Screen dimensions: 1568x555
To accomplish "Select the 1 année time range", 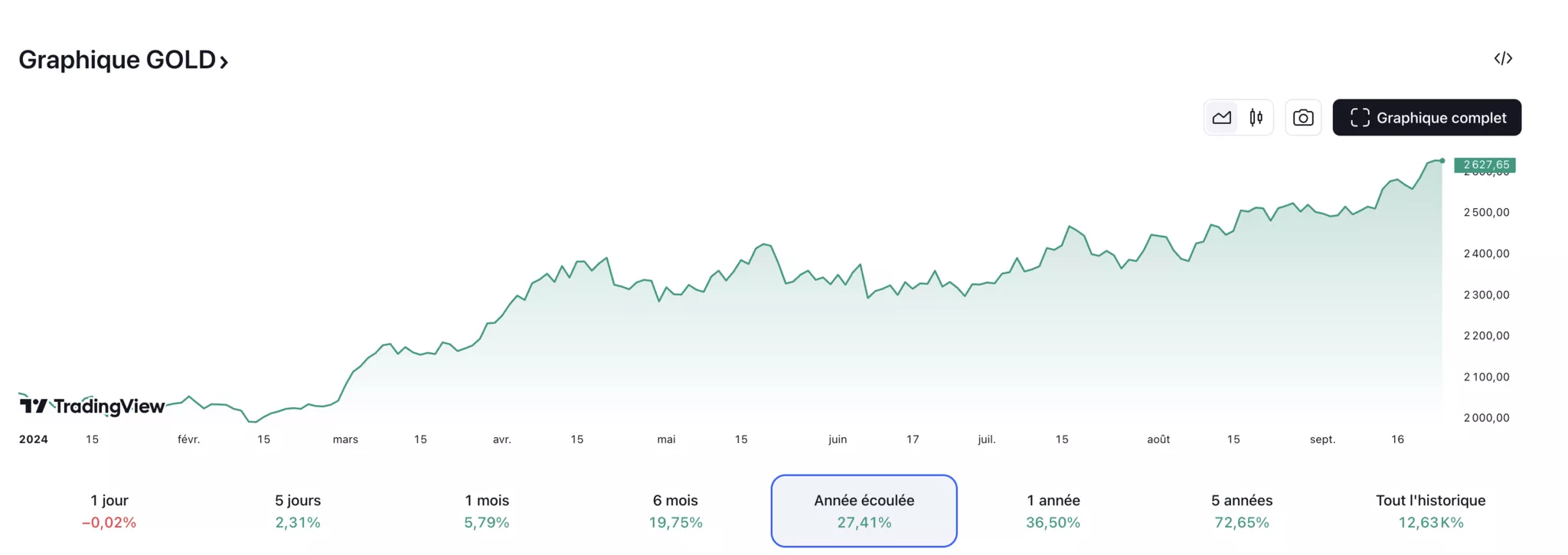I will pyautogui.click(x=1053, y=511).
